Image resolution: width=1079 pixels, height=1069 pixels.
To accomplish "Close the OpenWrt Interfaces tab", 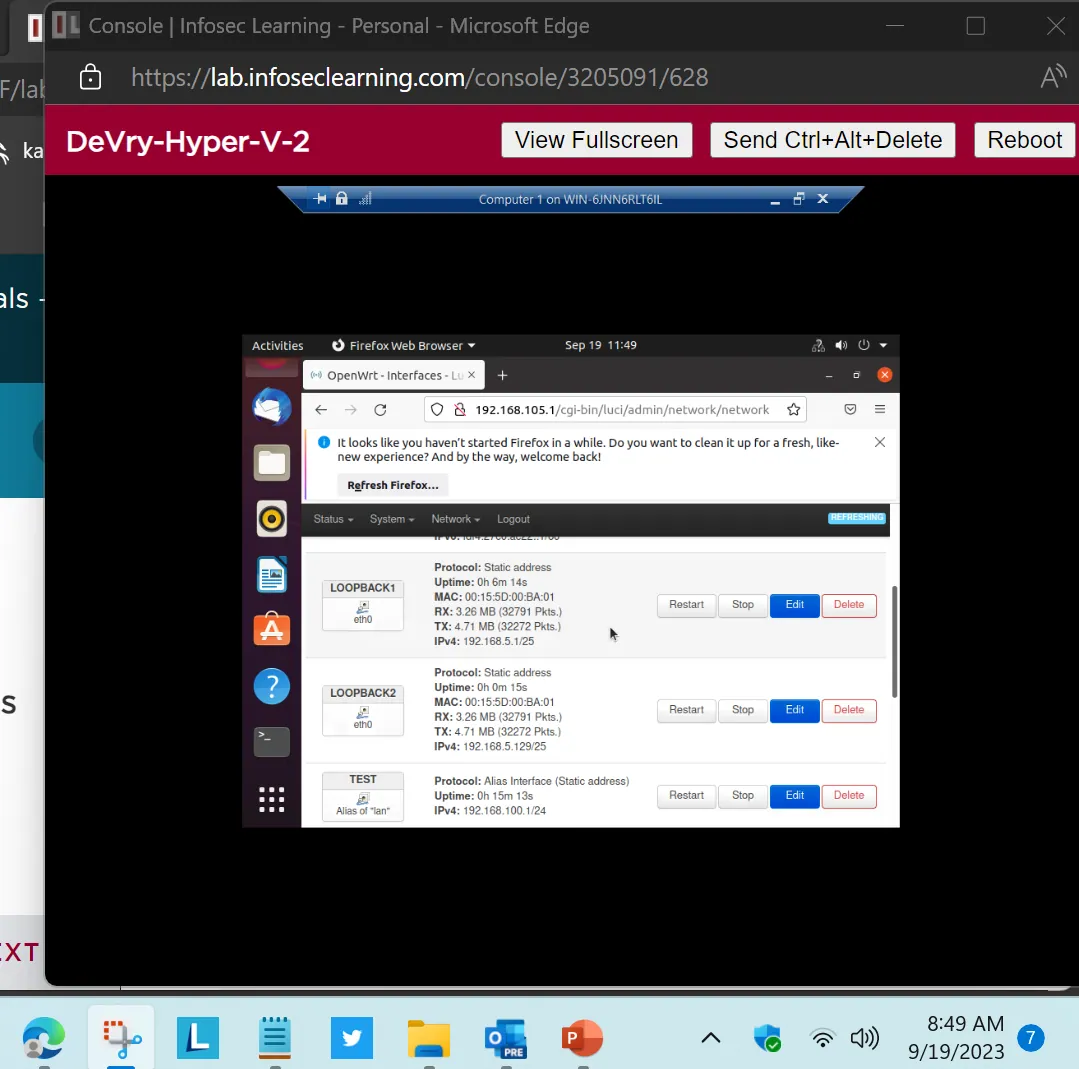I will point(471,375).
